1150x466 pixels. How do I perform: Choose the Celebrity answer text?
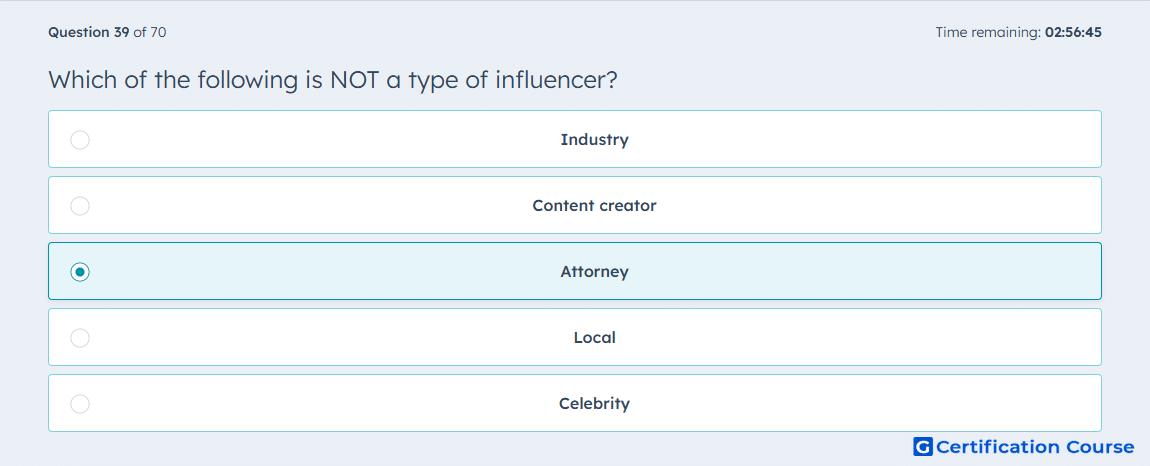(594, 404)
